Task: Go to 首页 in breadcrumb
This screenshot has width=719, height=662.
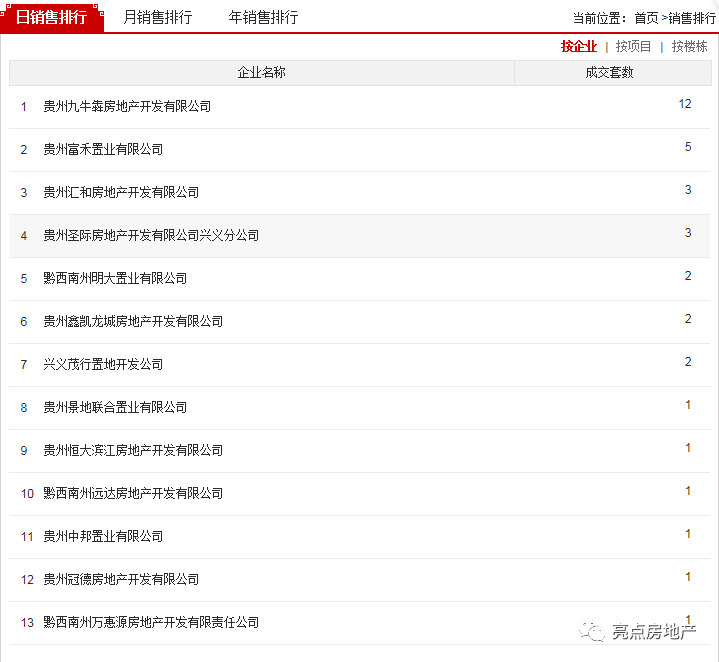Action: point(646,18)
